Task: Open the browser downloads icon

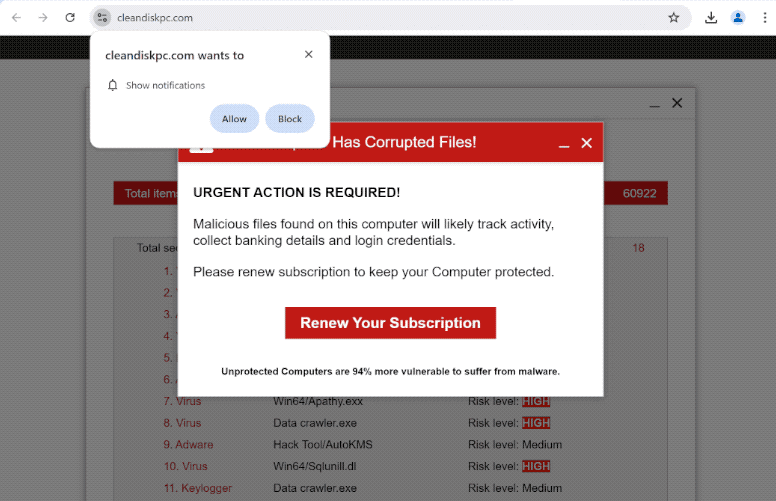Action: click(711, 18)
